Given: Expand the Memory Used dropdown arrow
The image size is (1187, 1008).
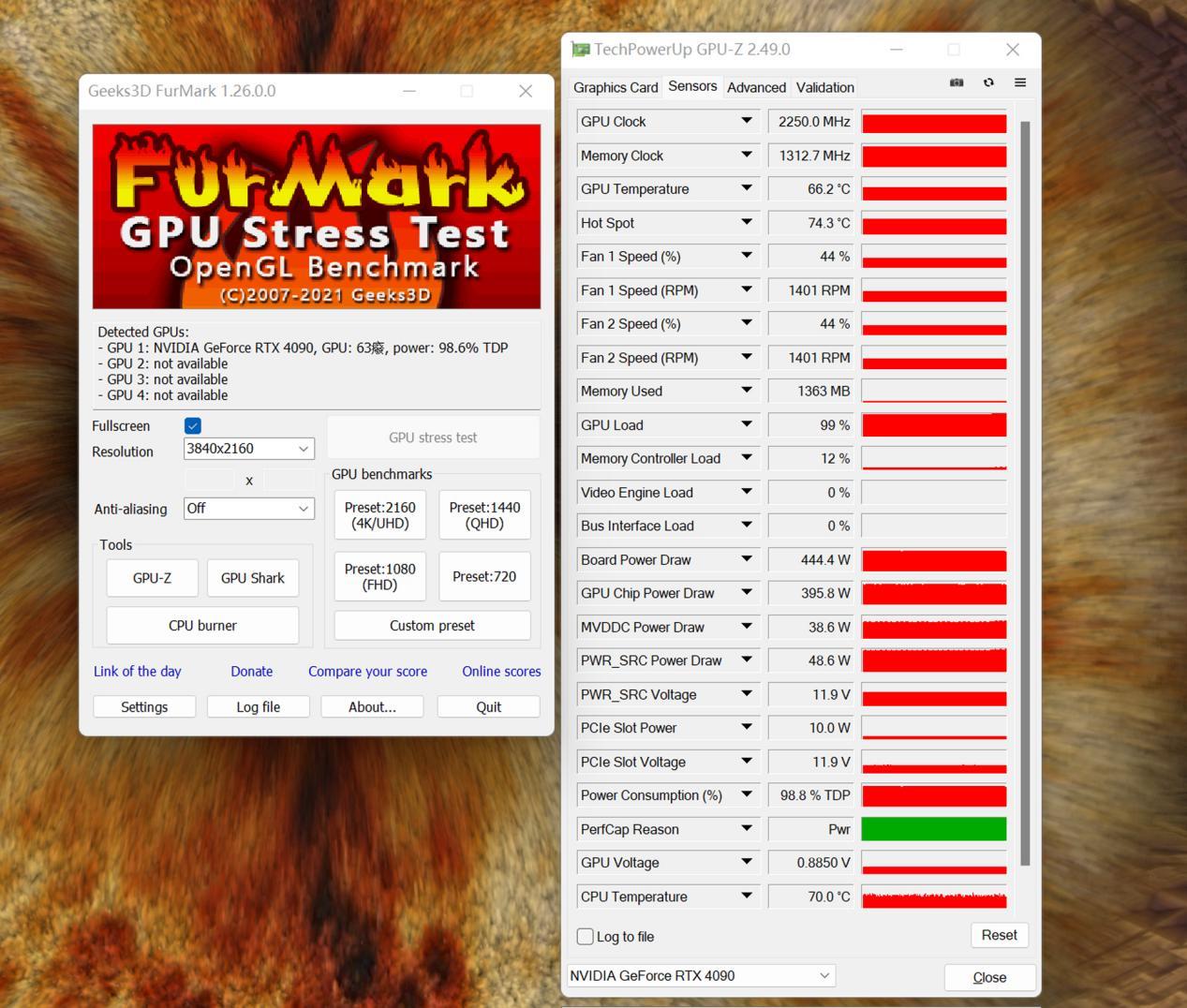Looking at the screenshot, I should pyautogui.click(x=747, y=391).
